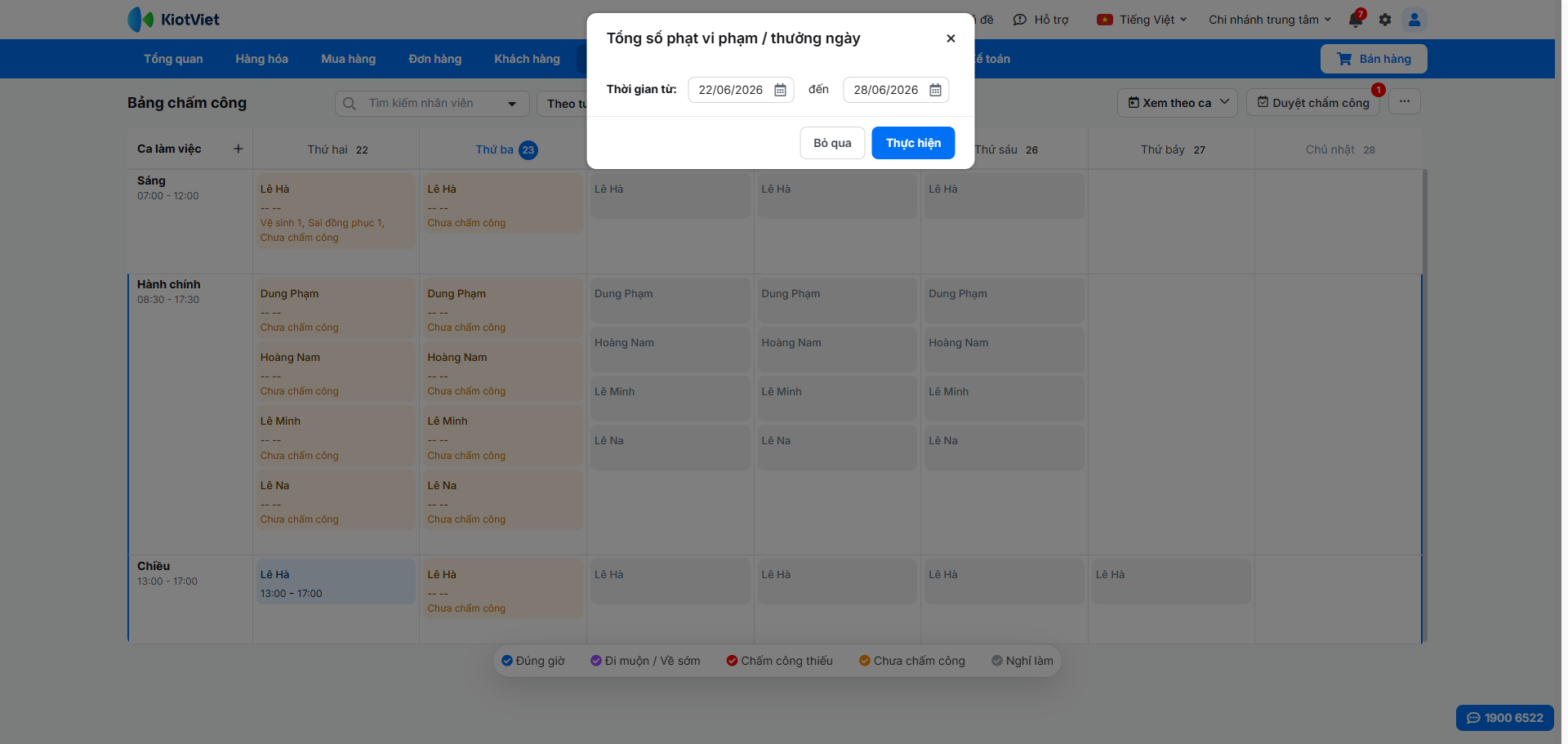Toggle the Chấm công thiếu legend filter
The image size is (1568, 744).
pyautogui.click(x=780, y=661)
